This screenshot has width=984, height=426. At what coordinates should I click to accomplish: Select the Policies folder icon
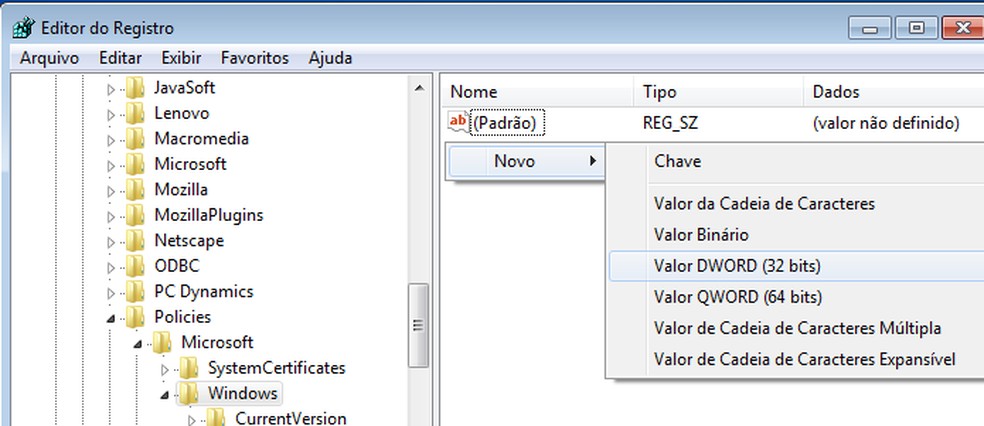[135, 317]
